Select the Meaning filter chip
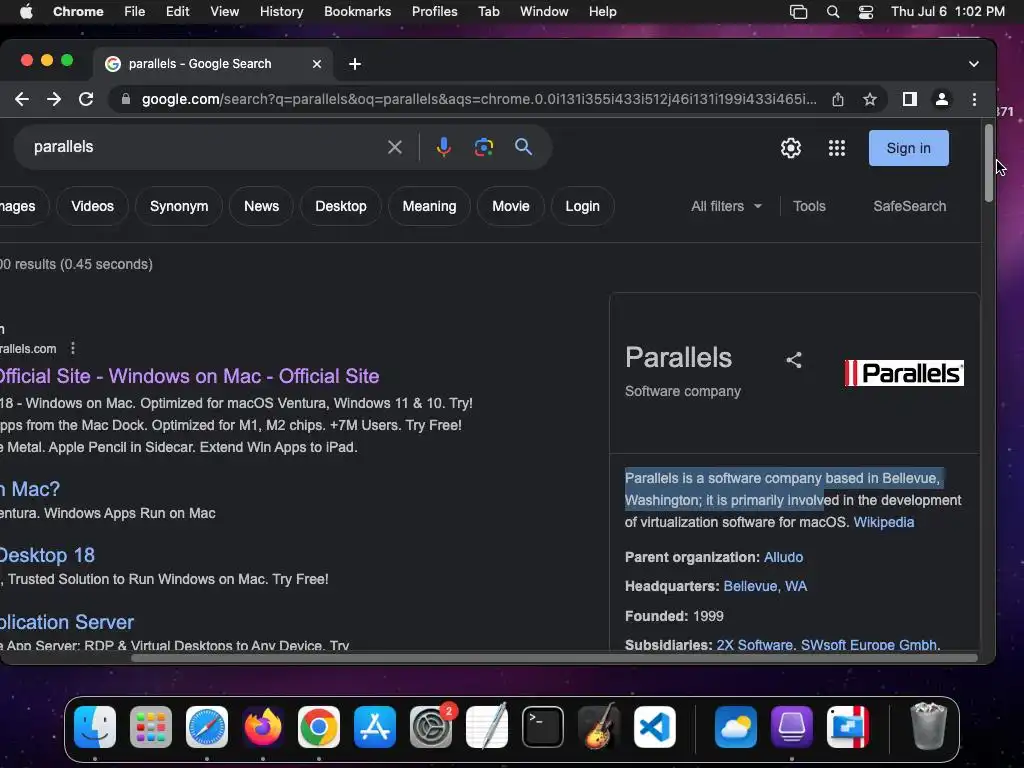The width and height of the screenshot is (1024, 768). [429, 206]
